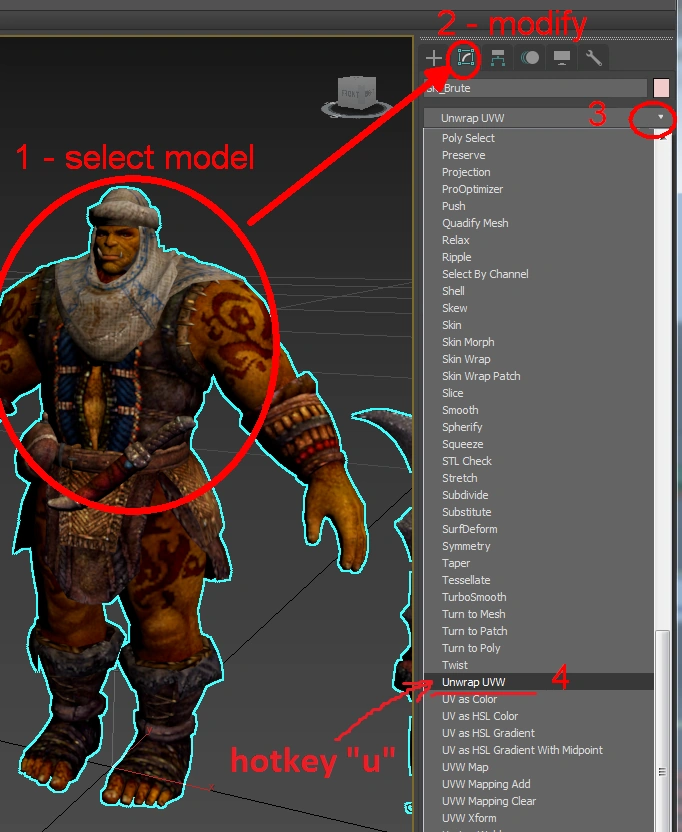Choose Shell from the list

(x=453, y=291)
